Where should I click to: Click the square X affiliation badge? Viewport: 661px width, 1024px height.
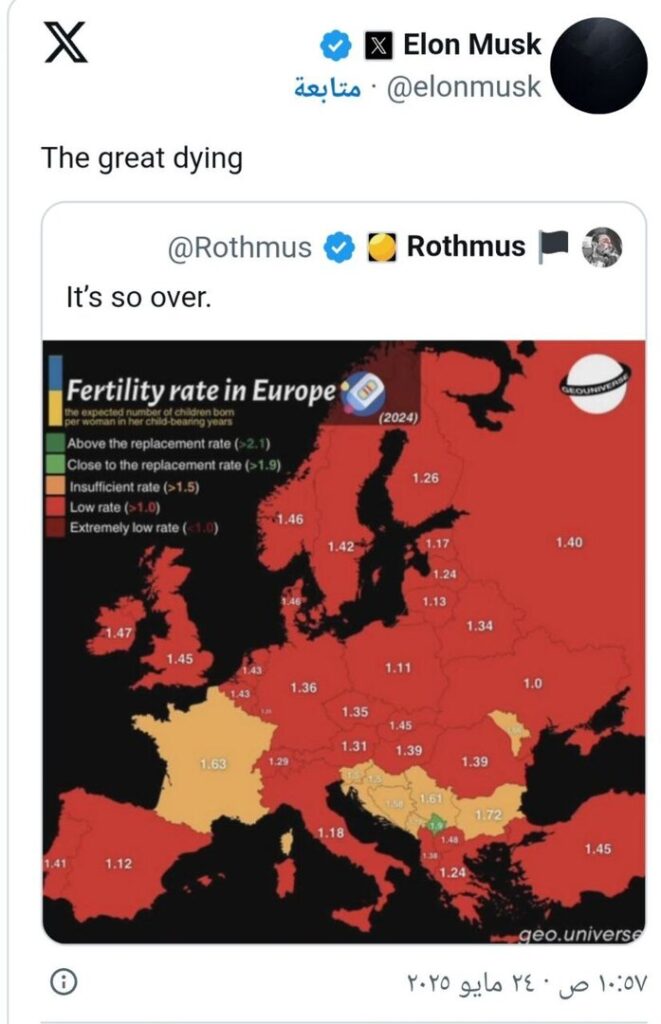point(379,46)
